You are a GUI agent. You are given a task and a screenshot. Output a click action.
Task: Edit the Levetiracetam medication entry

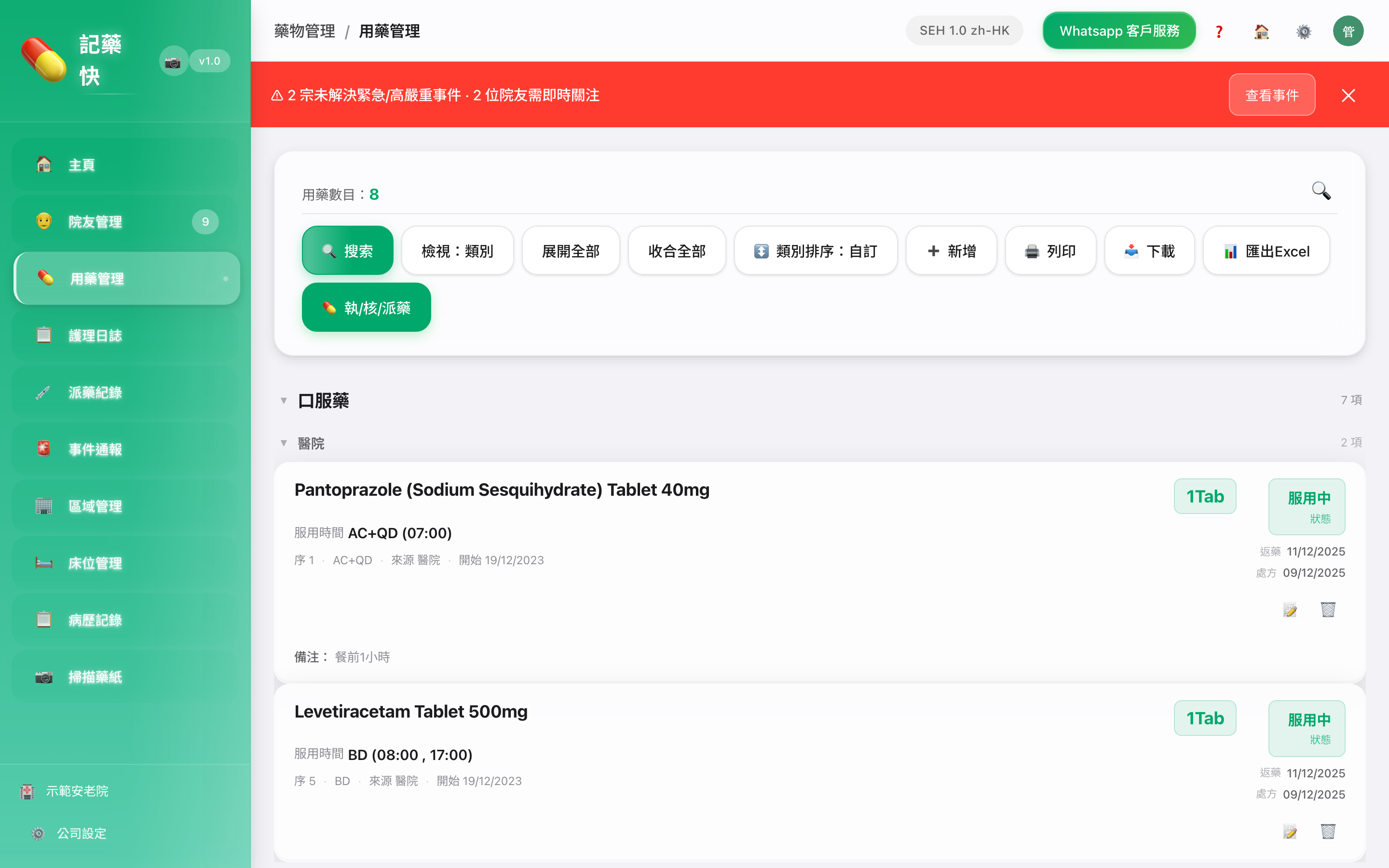pyautogui.click(x=1290, y=831)
